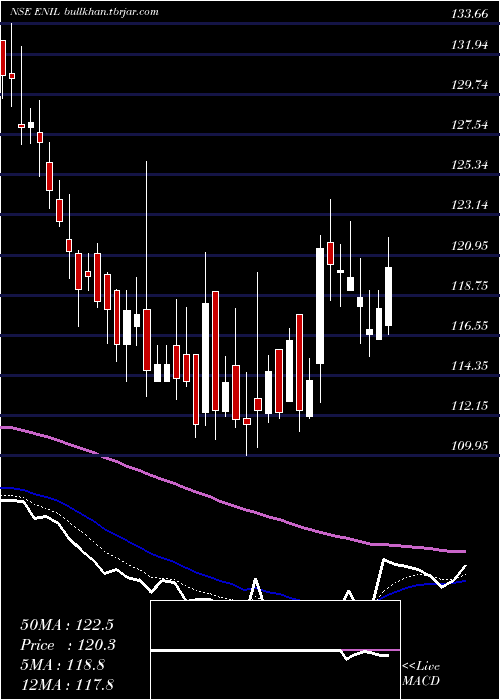Click the 129.74 price axis label
The height and width of the screenshot is (700, 500).
(469, 85)
